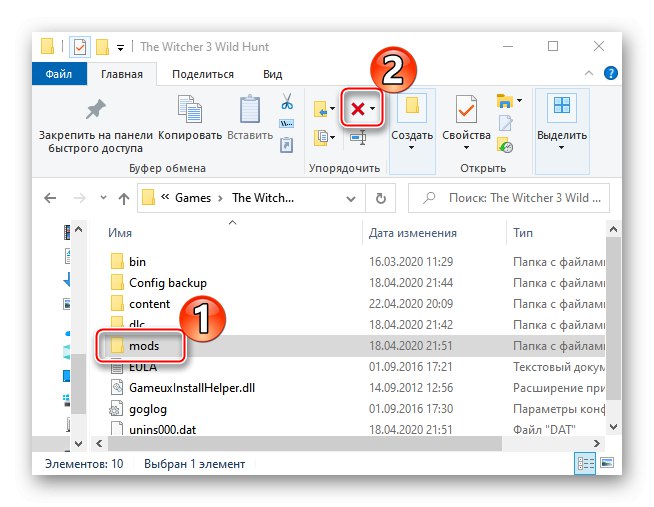Click the Paste shortcut icon
Viewport: 654px width, 507px height.
pos(287,145)
